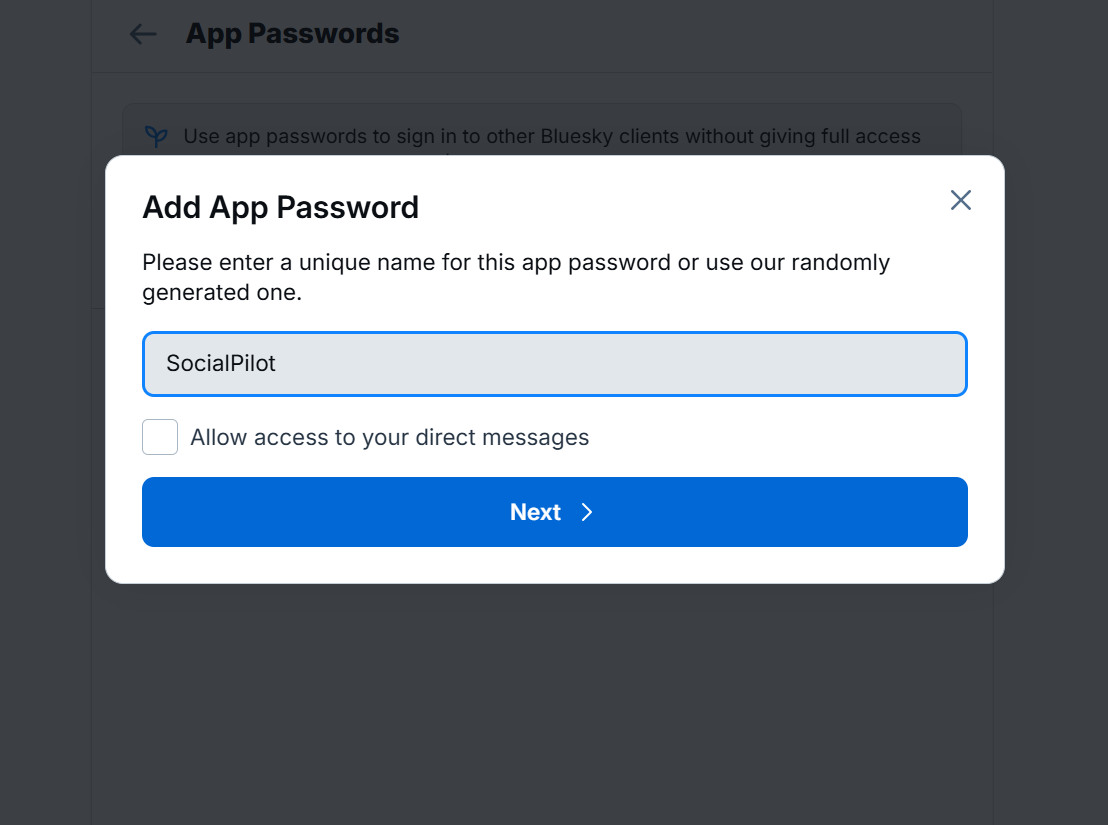1108x825 pixels.
Task: Enable the direct messages access checkbox
Action: [160, 437]
